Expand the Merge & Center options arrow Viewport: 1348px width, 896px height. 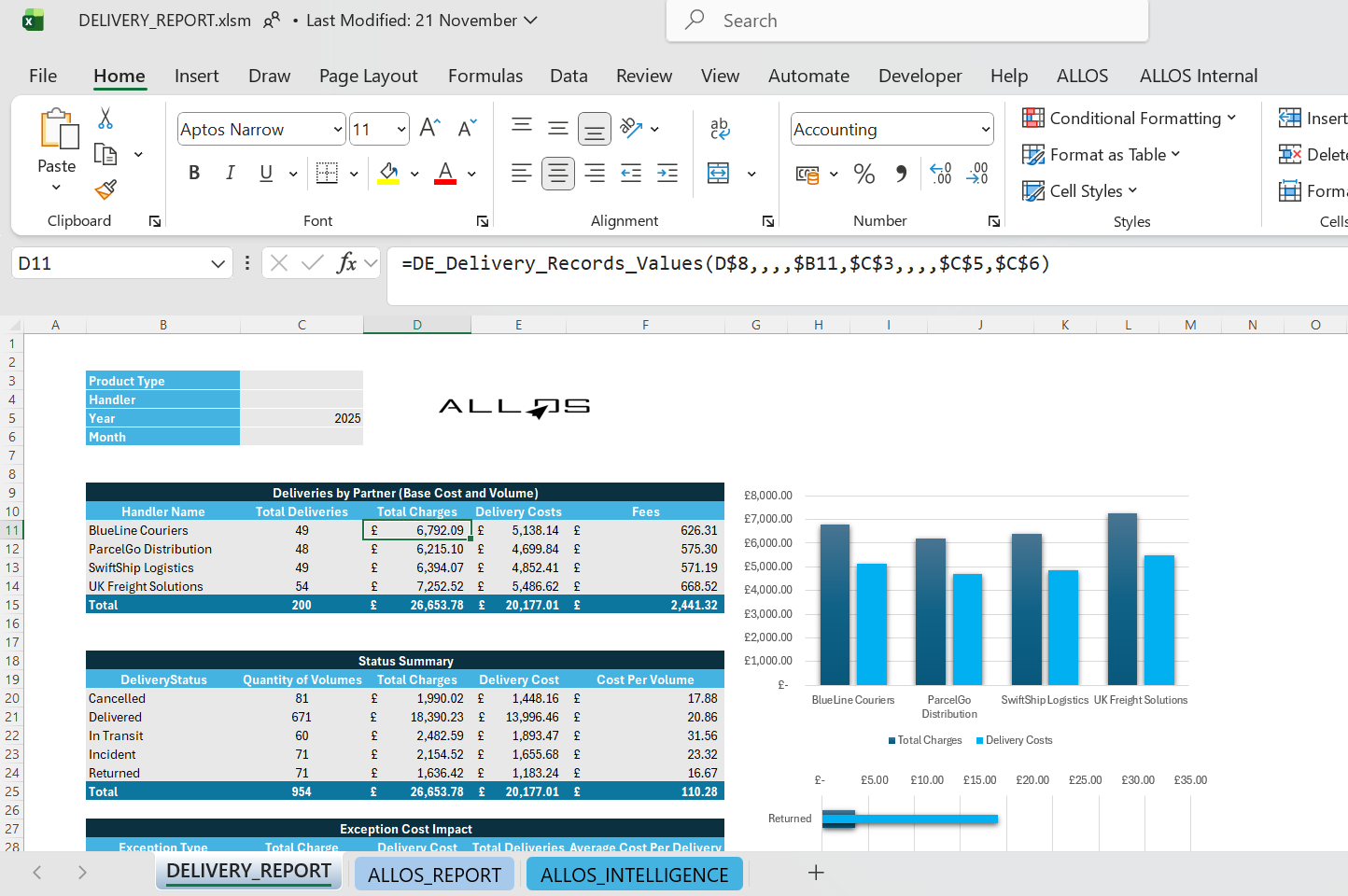click(x=751, y=174)
